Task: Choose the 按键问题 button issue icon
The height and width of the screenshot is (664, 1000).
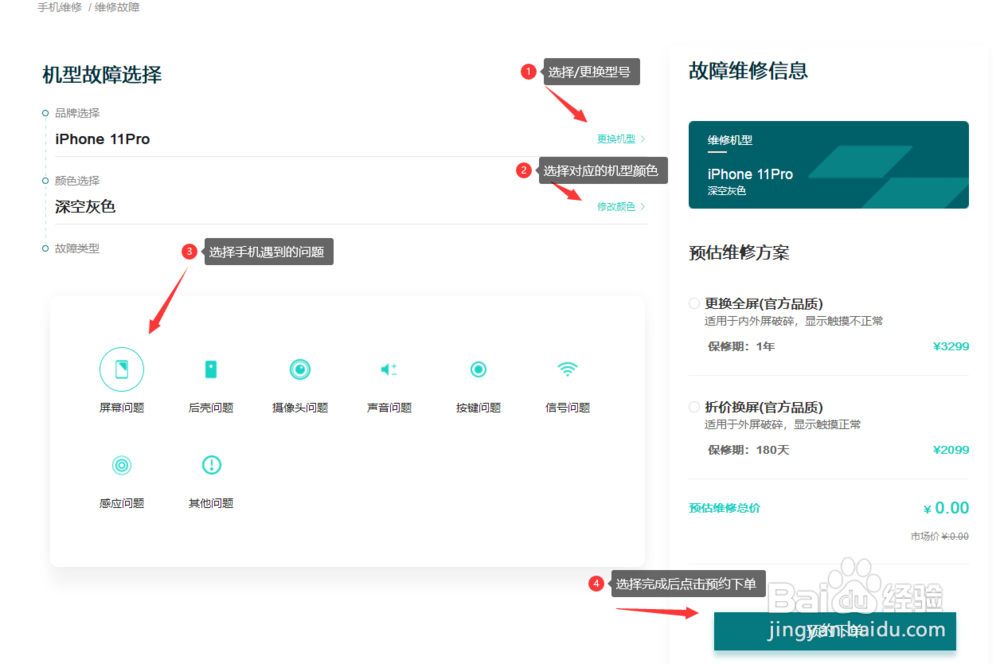Action: [477, 368]
